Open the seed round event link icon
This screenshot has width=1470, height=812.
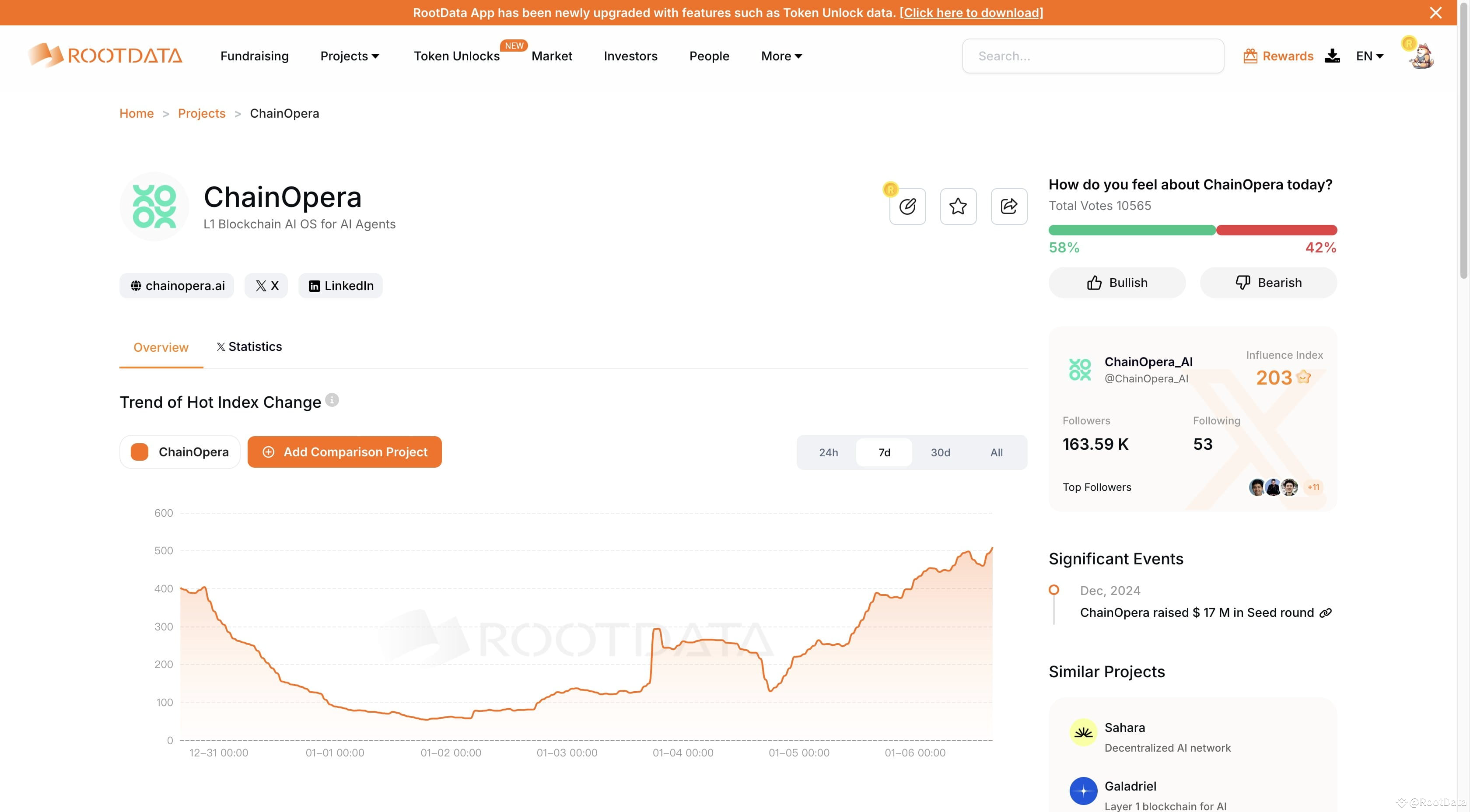[x=1325, y=613]
